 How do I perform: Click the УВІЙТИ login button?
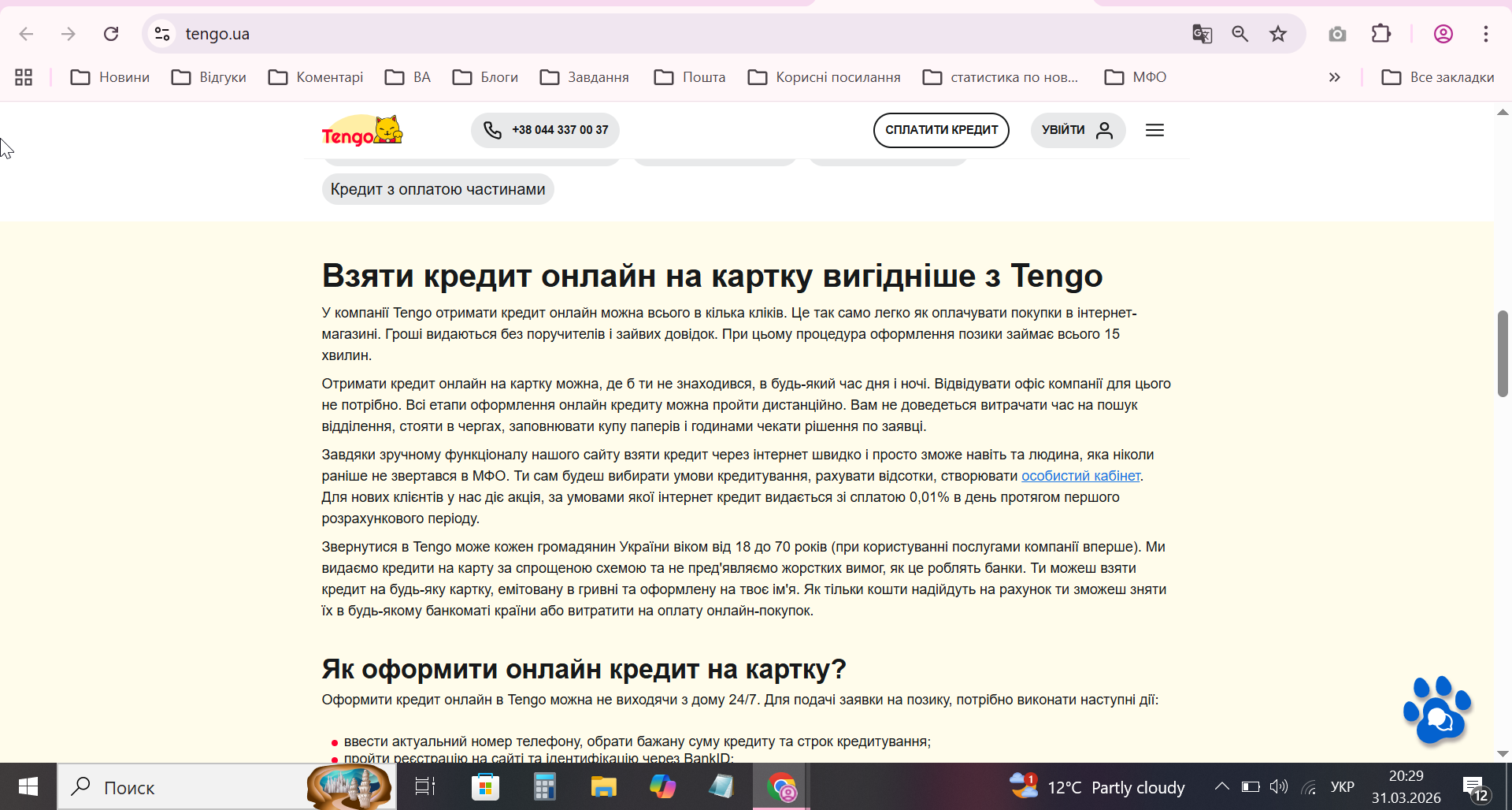click(1077, 130)
